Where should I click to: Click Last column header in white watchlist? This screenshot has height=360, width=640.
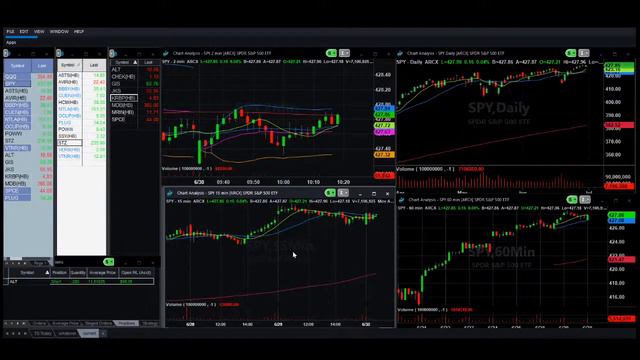(x=94, y=65)
